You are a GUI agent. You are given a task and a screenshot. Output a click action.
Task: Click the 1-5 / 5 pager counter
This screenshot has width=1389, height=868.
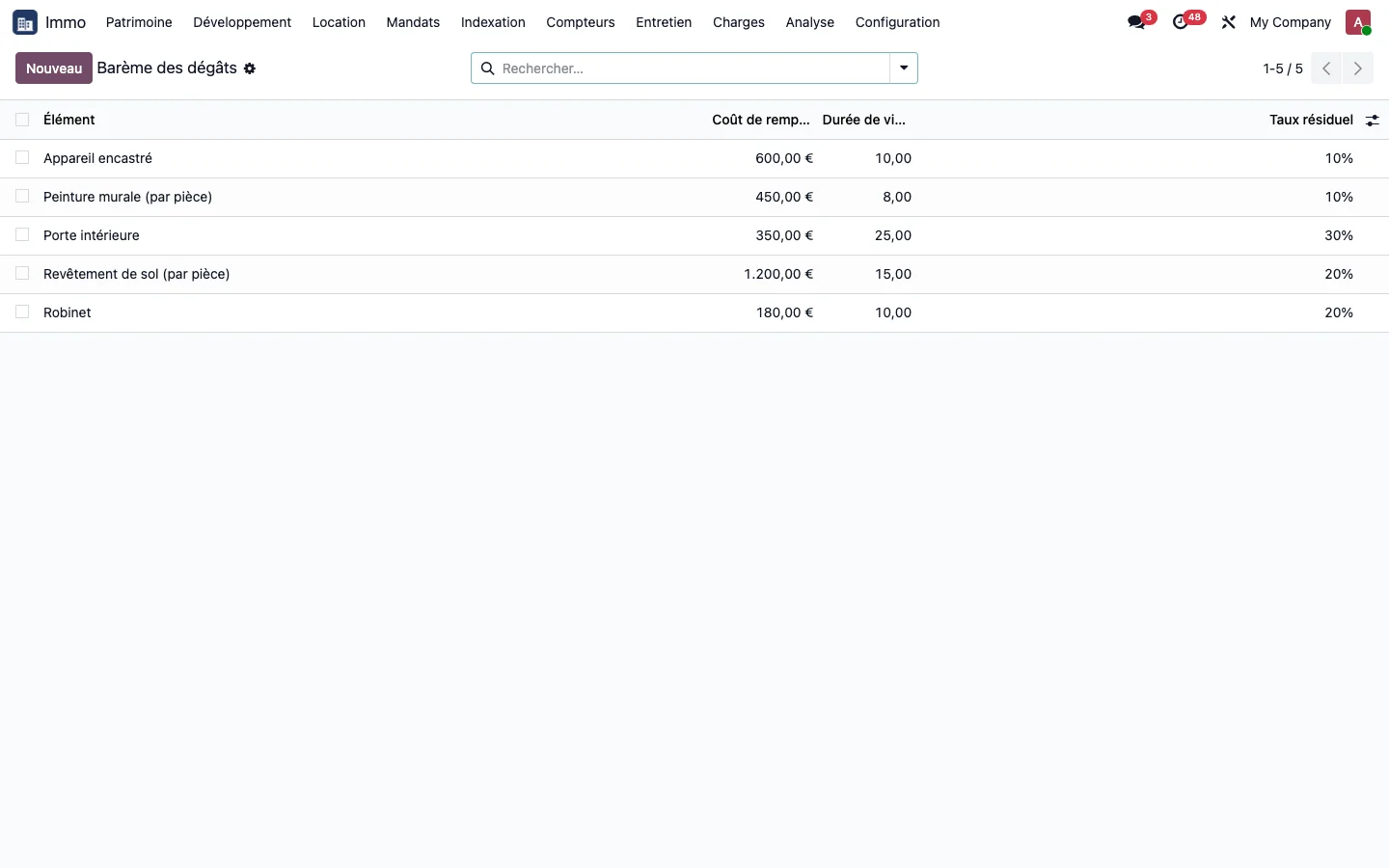1283,68
